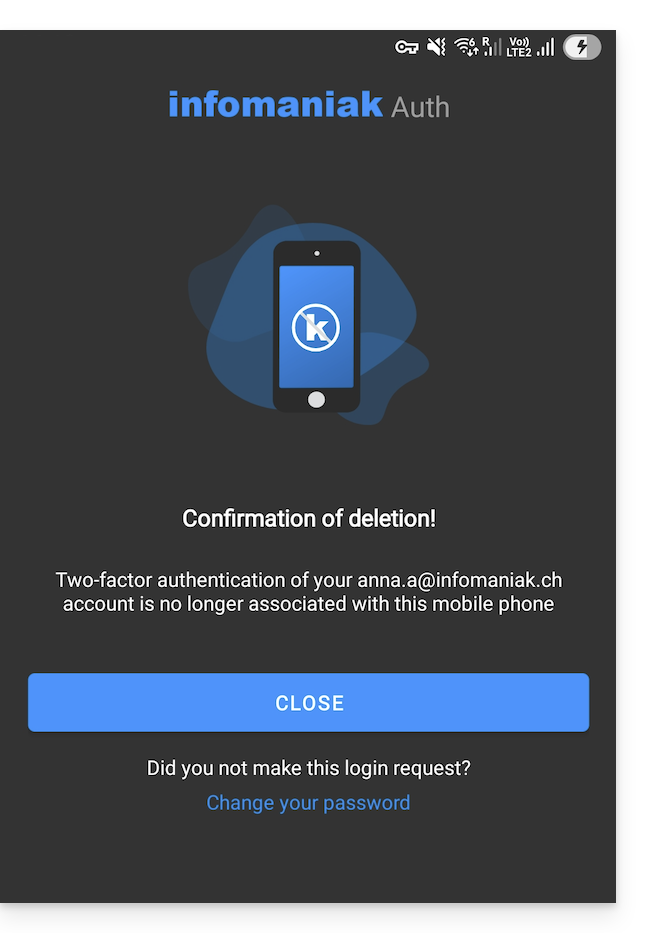Viewport: 646px width, 933px height.
Task: Tap the second SIM signal bars icon
Action: [x=545, y=47]
